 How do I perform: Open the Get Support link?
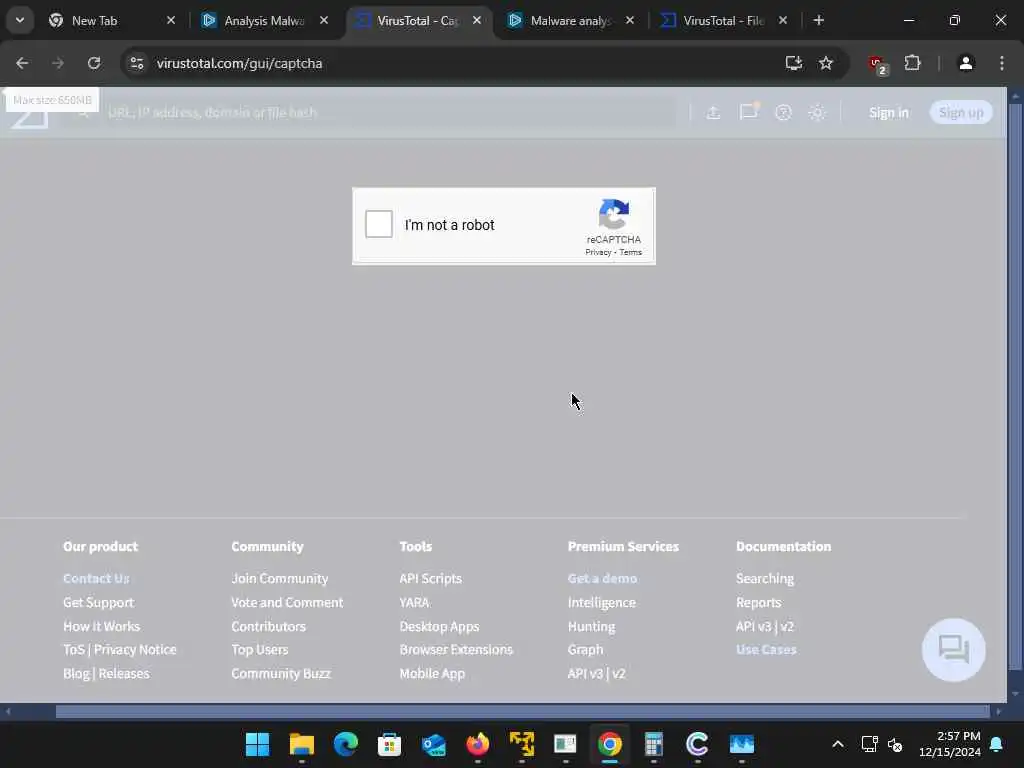point(99,602)
